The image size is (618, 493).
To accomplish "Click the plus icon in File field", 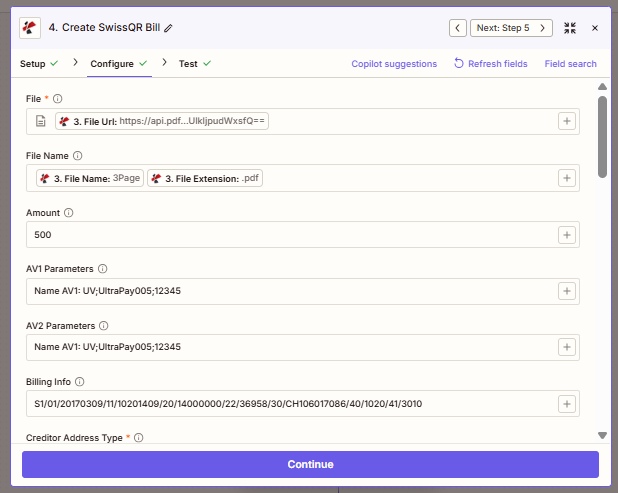I will (566, 121).
